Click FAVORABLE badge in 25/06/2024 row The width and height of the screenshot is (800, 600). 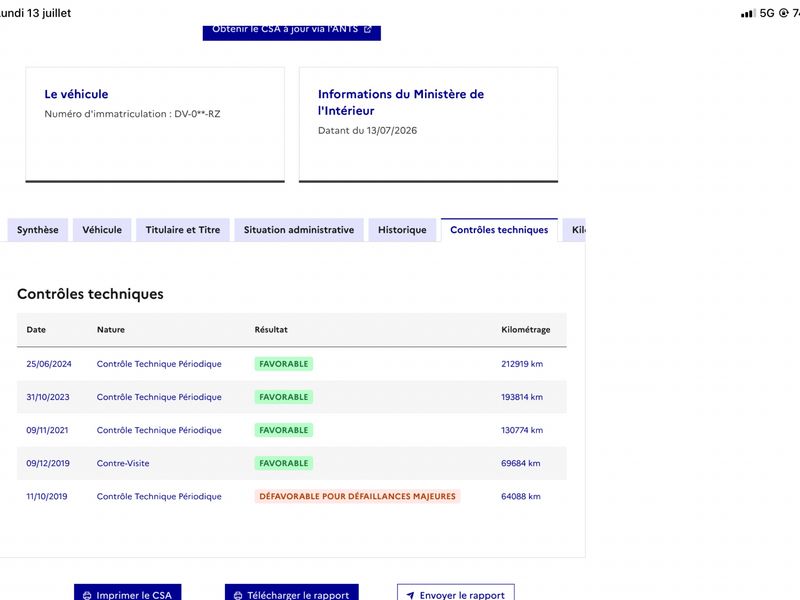[x=284, y=364]
